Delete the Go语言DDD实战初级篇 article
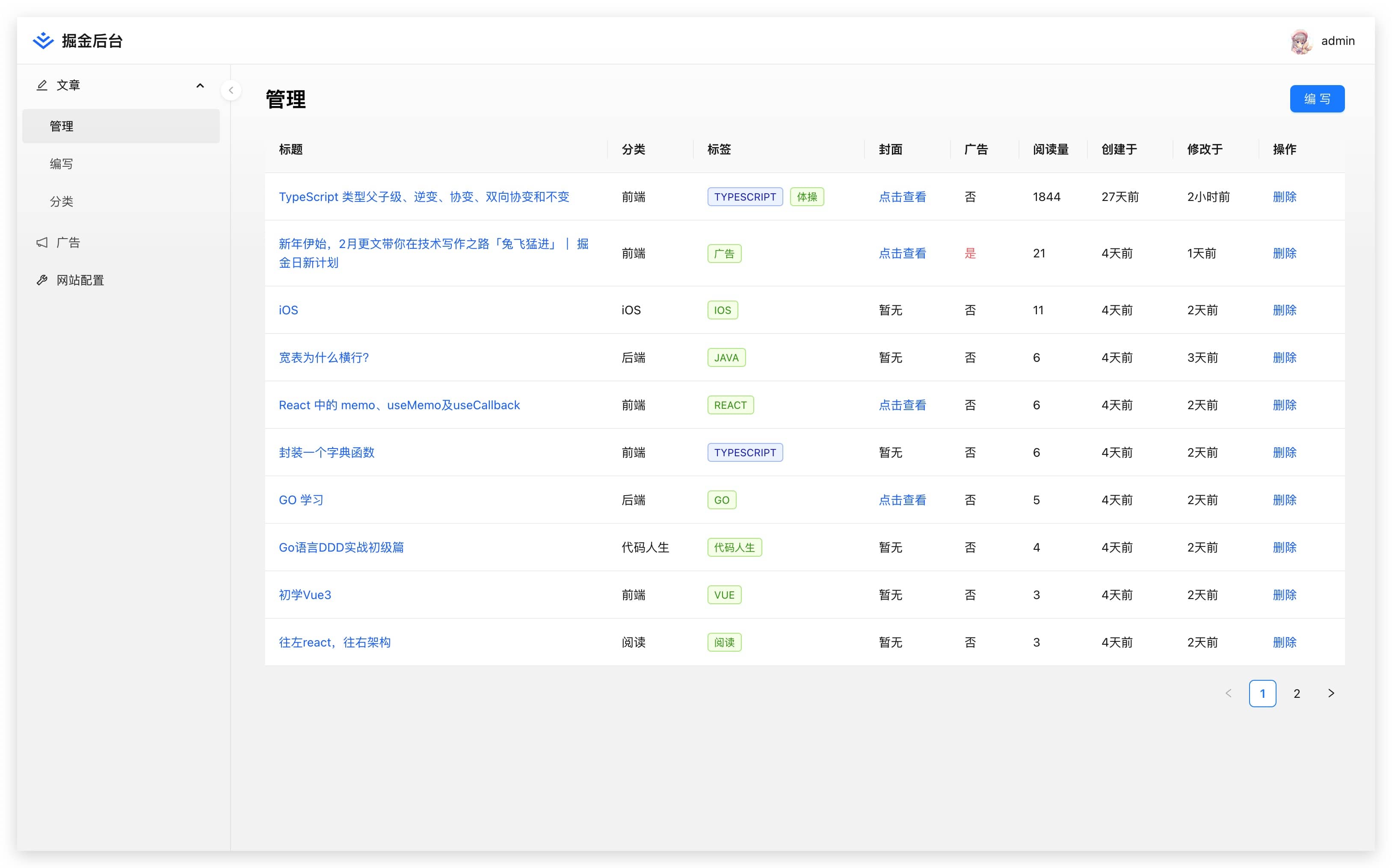This screenshot has width=1392, height=868. coord(1285,548)
